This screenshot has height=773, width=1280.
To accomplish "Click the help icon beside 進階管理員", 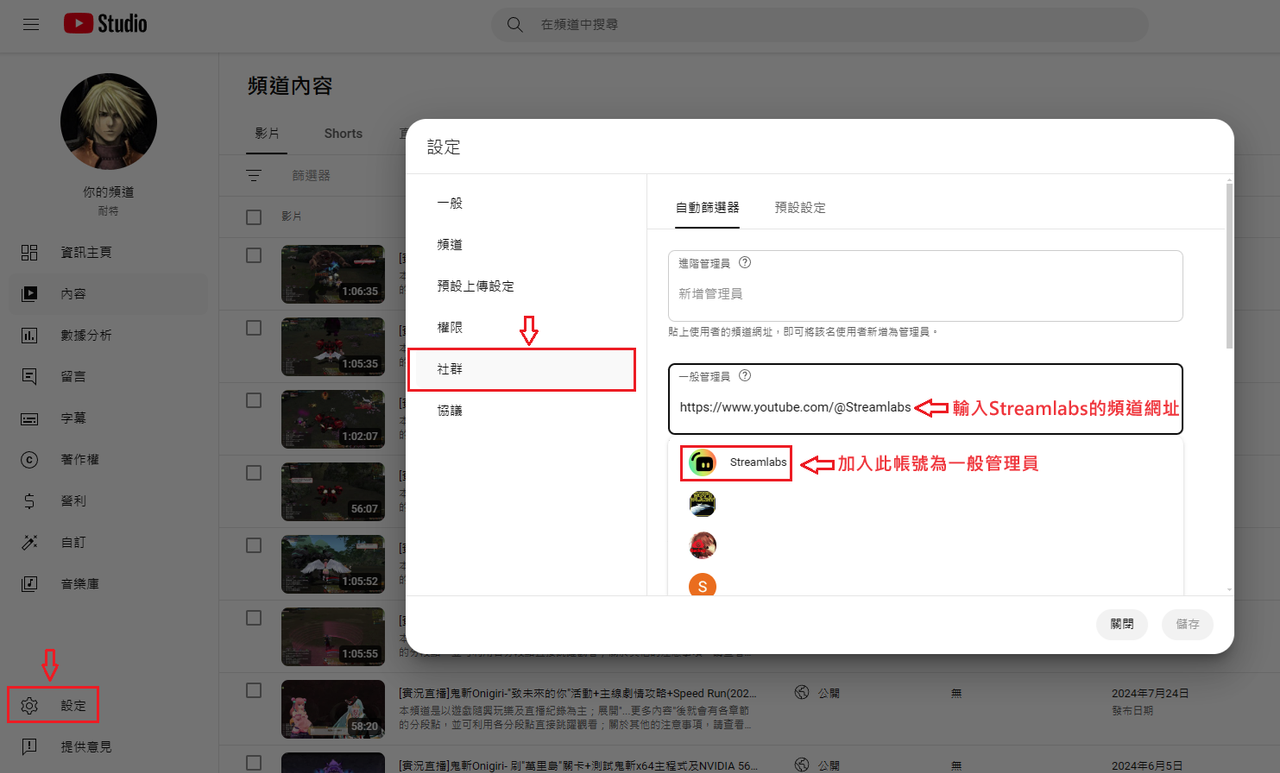I will [744, 263].
